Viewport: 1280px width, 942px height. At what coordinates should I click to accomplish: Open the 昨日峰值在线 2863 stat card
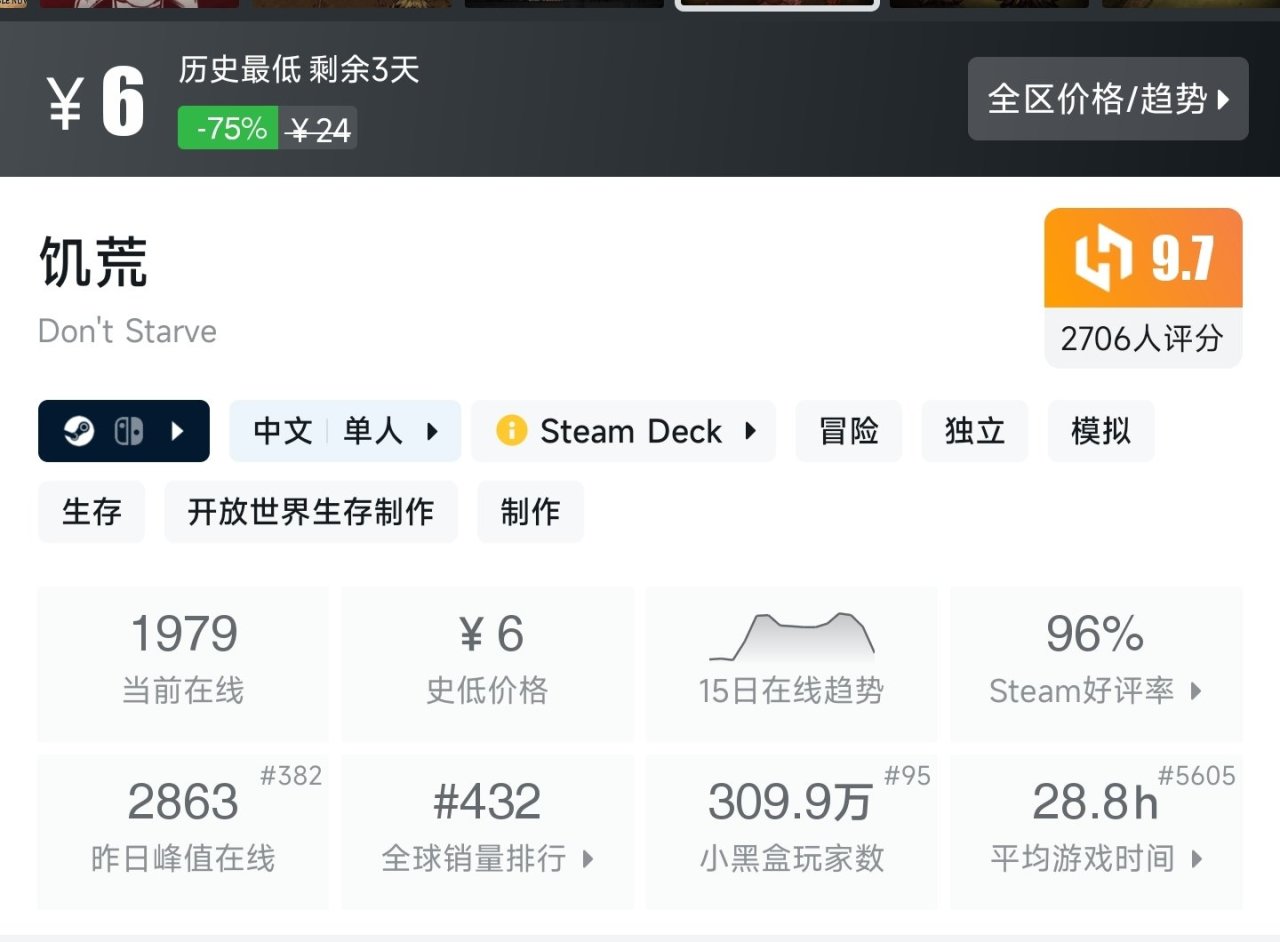coord(183,832)
